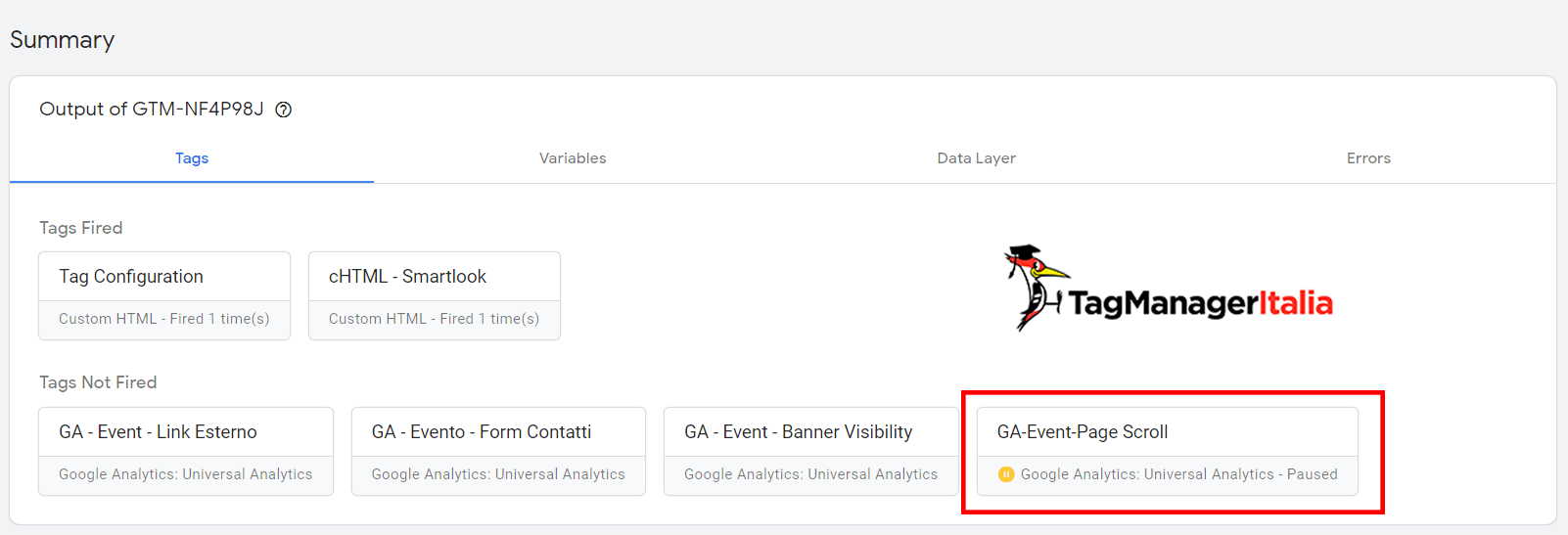The width and height of the screenshot is (1568, 535).
Task: Select the GA - Event - Banner Visibility tag
Action: click(811, 452)
